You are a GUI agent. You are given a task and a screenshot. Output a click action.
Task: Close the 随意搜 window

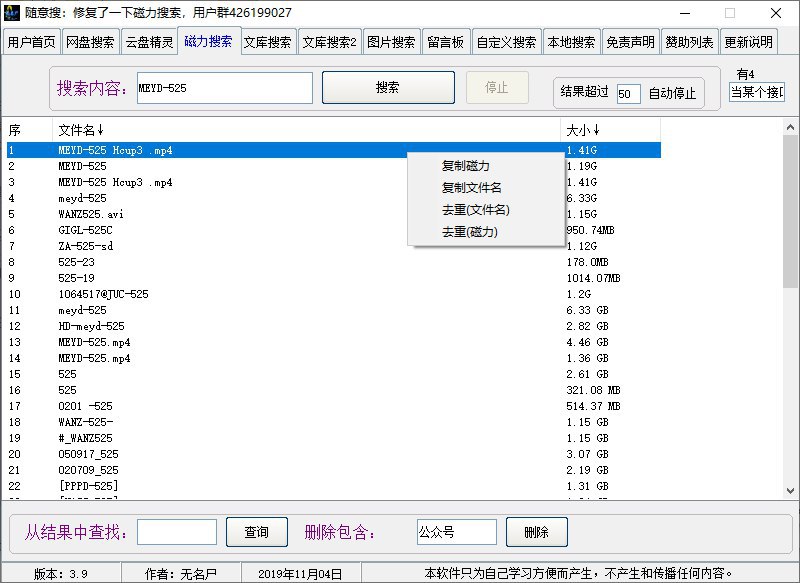click(x=776, y=13)
